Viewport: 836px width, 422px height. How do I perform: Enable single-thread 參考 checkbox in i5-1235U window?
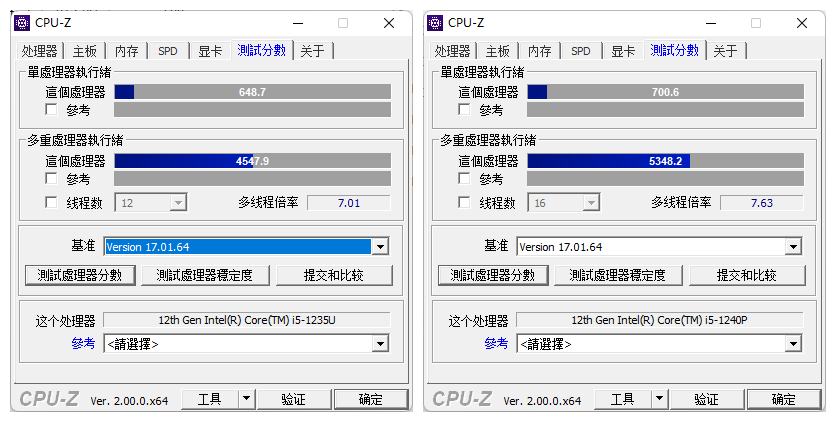tap(51, 110)
